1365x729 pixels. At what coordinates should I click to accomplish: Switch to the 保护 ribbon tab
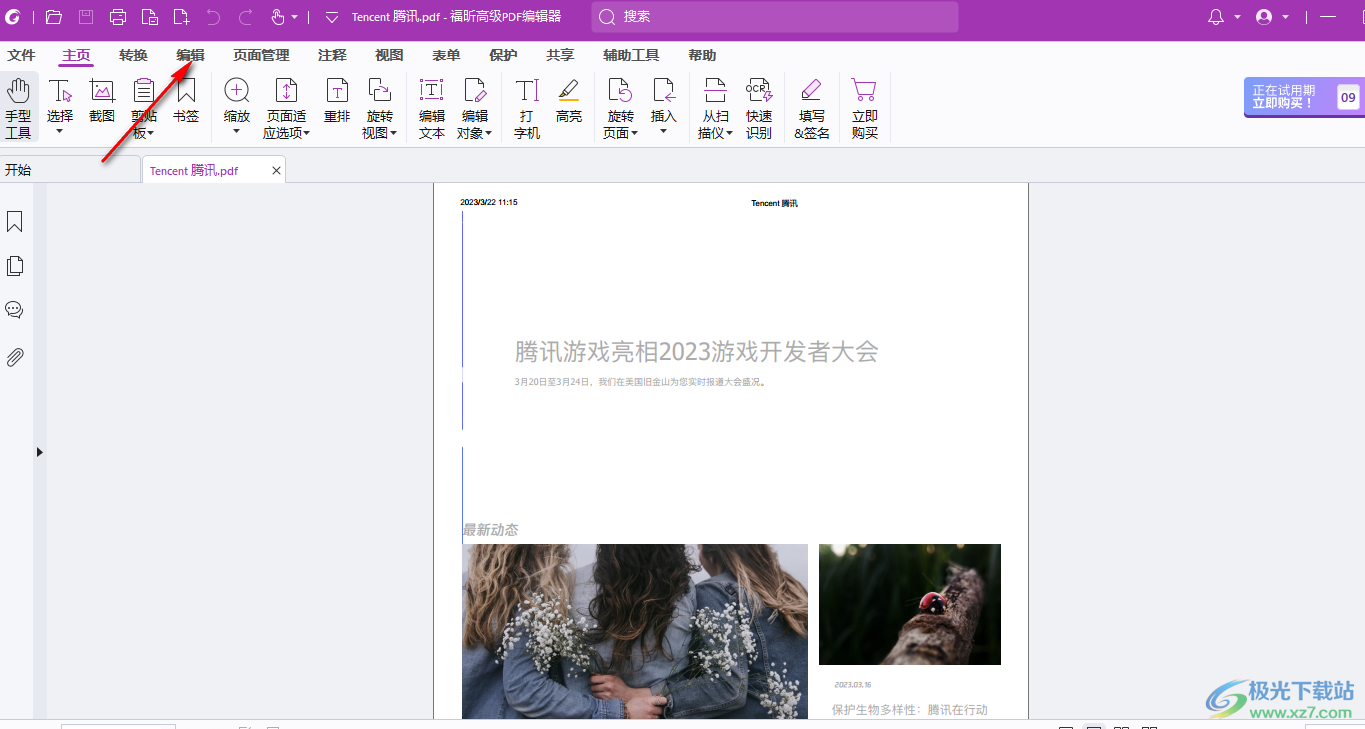click(503, 56)
